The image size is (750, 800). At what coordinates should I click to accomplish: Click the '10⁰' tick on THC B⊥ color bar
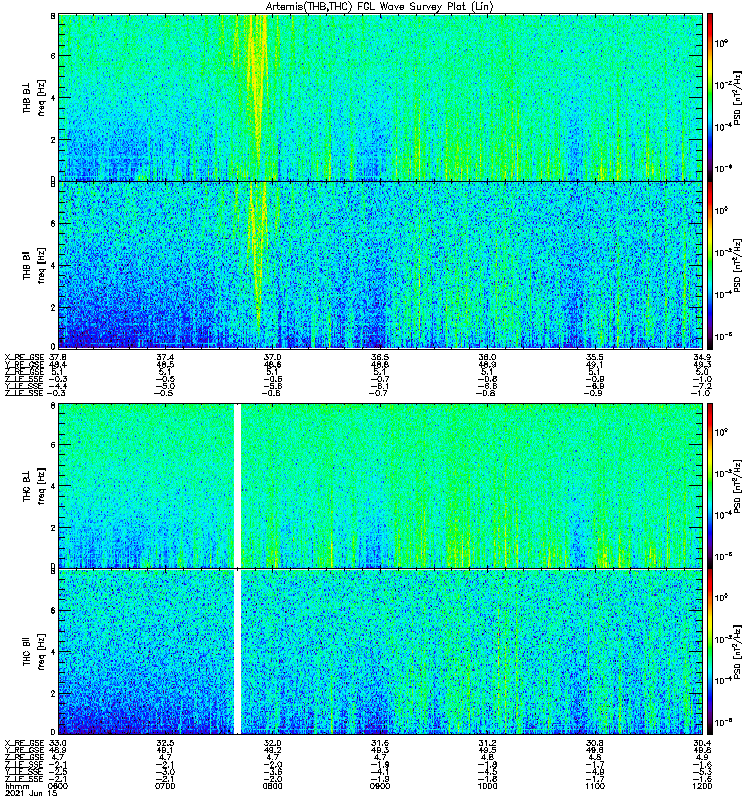(721, 433)
